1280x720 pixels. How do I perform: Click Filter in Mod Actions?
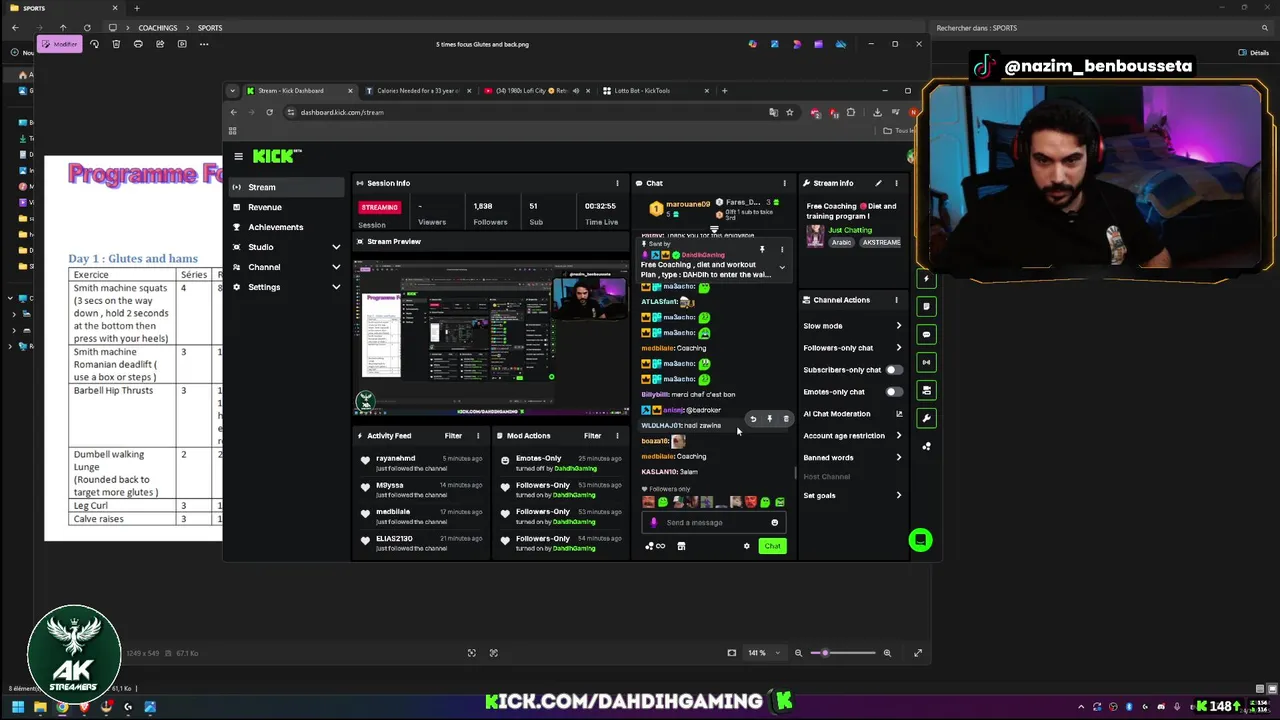592,436
